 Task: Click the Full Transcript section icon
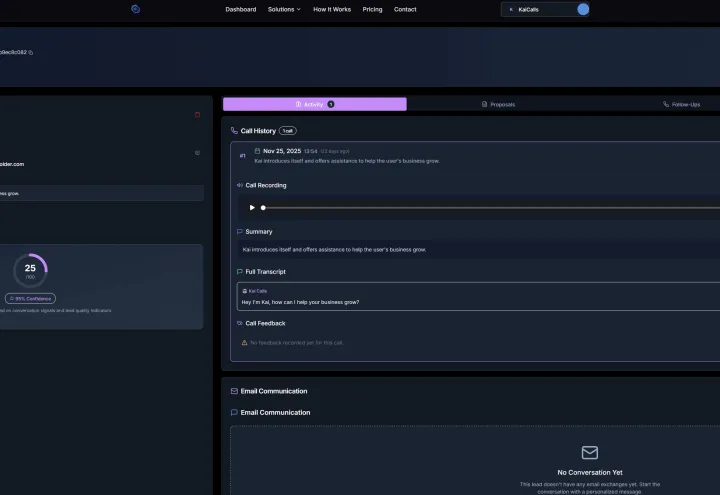(240, 271)
